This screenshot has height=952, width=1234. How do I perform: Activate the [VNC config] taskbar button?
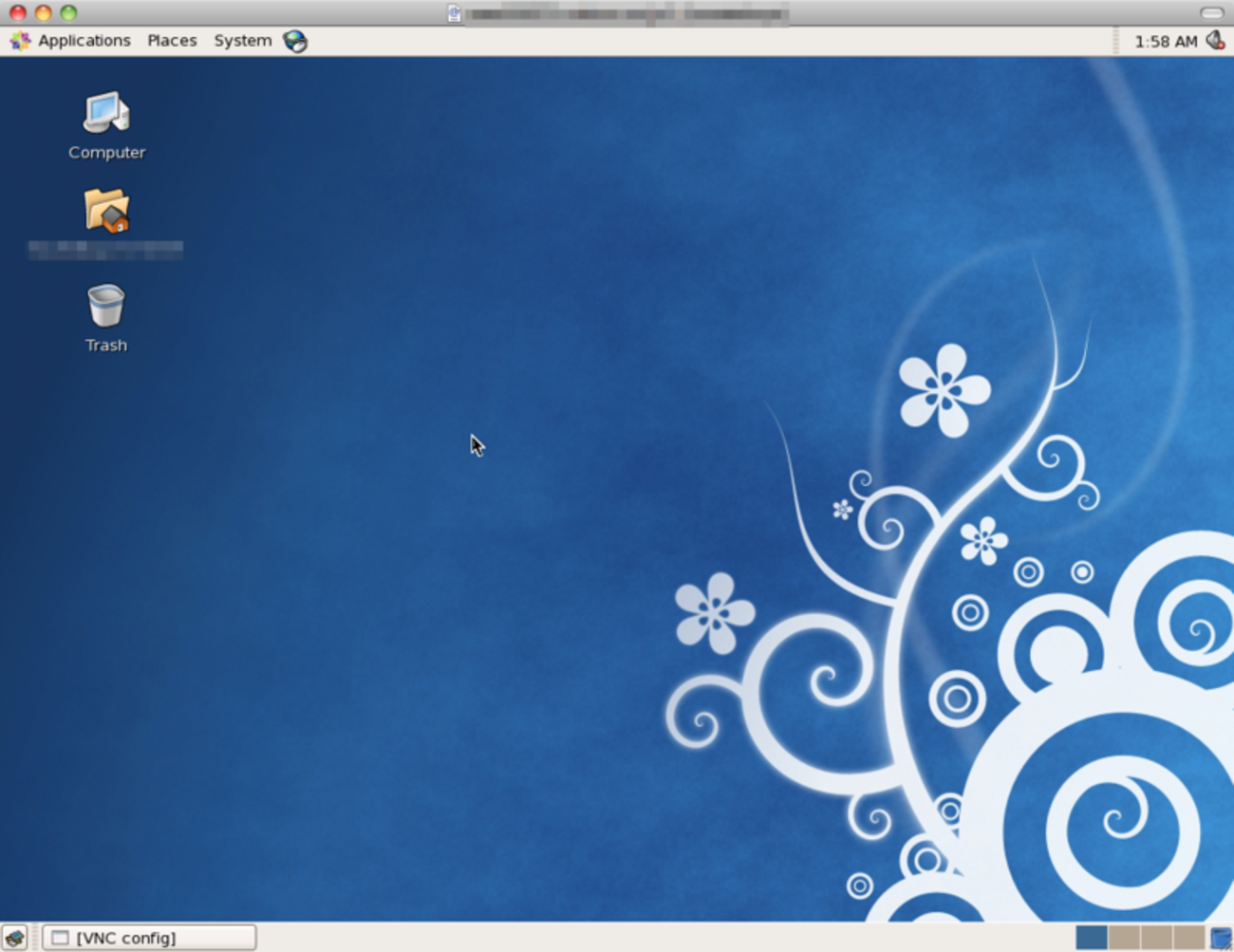tap(149, 938)
